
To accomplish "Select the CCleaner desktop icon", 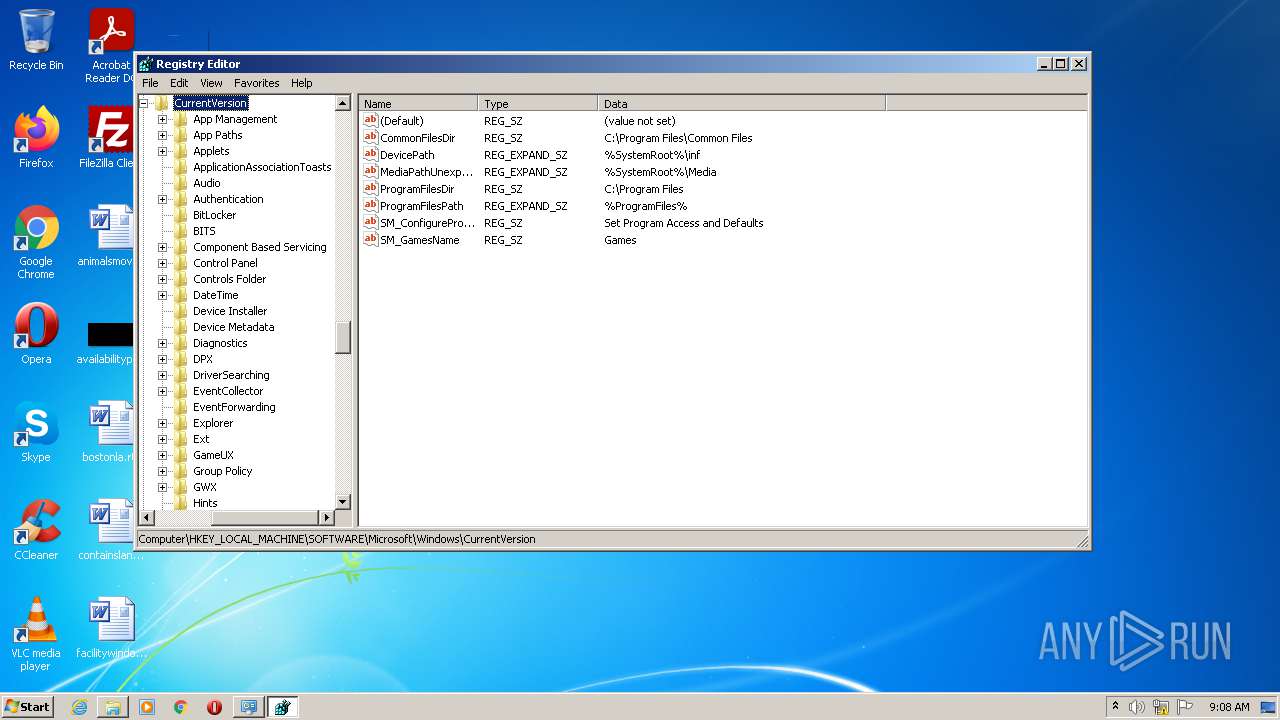I will (x=36, y=530).
